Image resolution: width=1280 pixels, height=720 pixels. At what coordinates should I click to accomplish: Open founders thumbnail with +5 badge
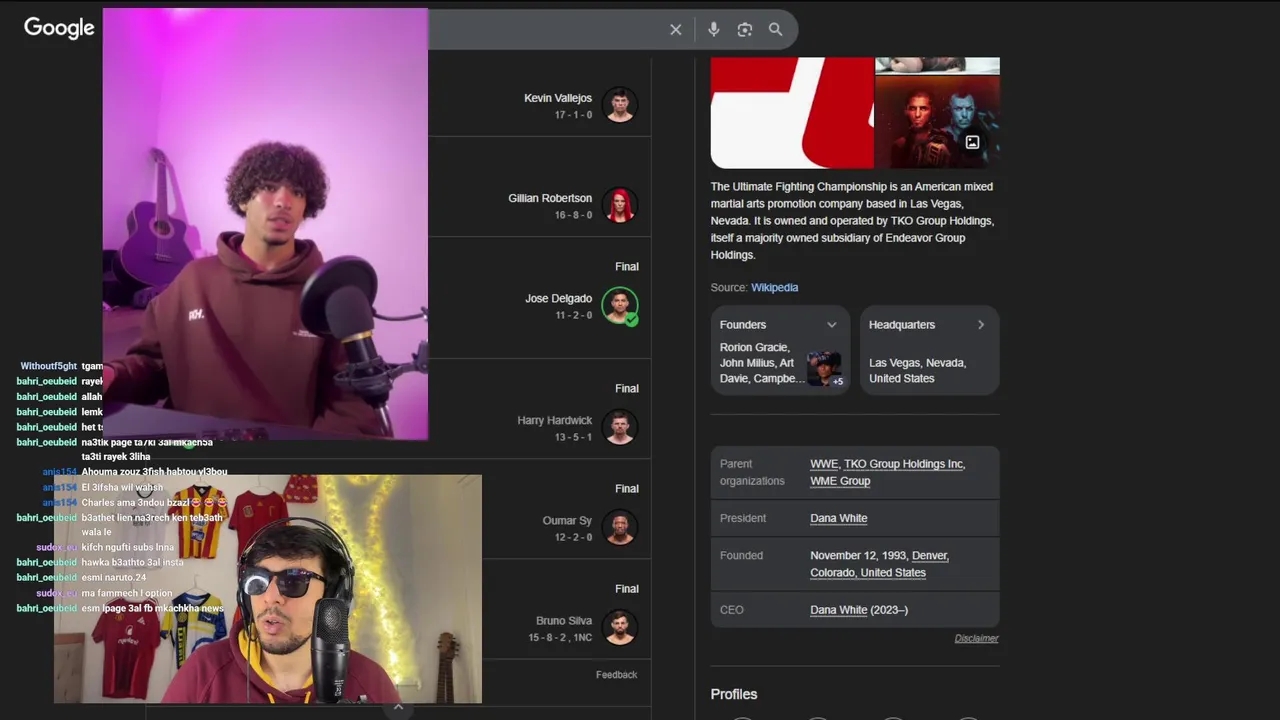tap(825, 369)
